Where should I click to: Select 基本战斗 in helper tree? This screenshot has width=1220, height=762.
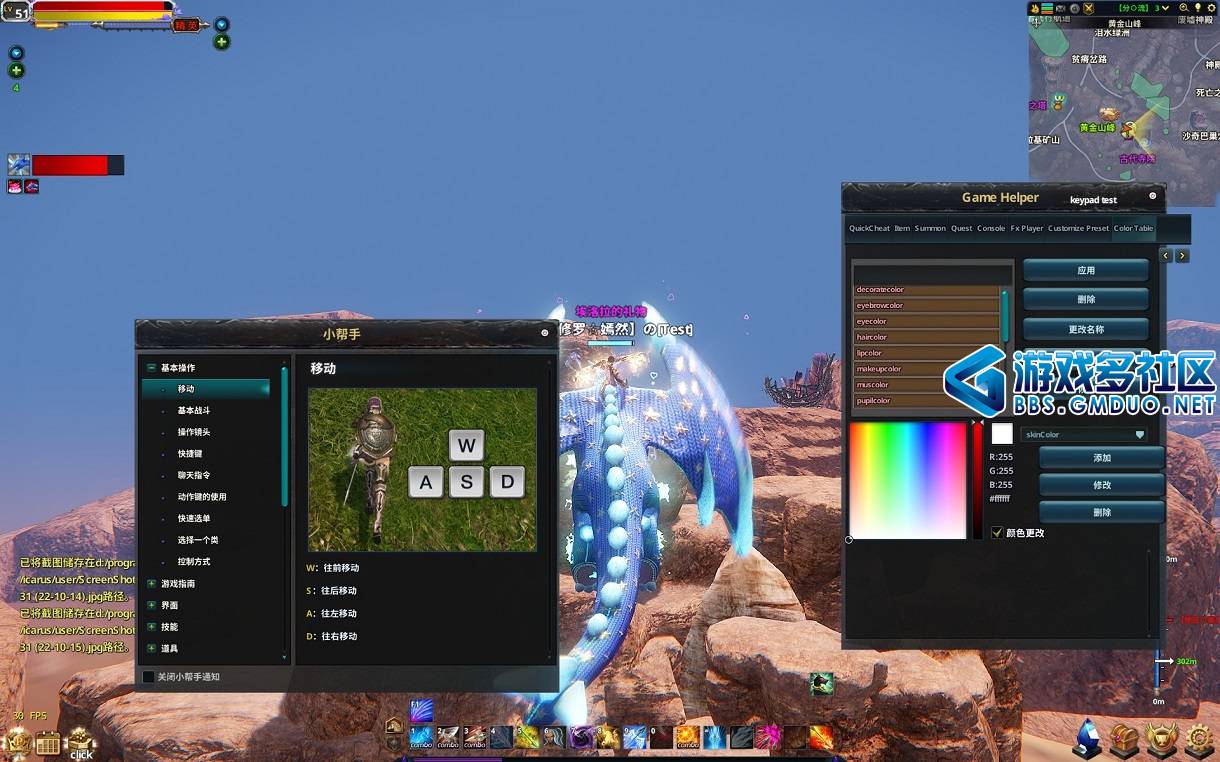coord(194,411)
